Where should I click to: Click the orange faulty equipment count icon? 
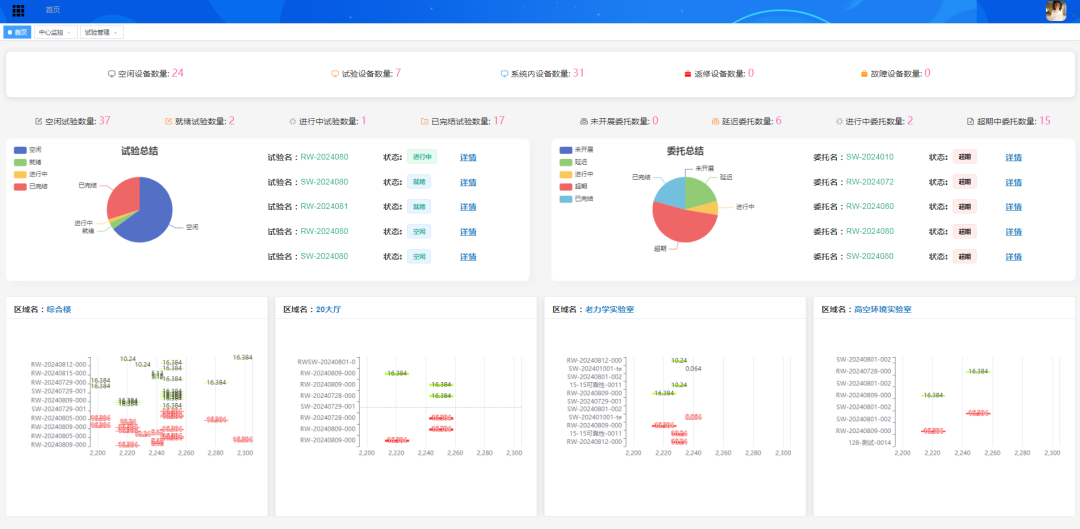point(863,74)
